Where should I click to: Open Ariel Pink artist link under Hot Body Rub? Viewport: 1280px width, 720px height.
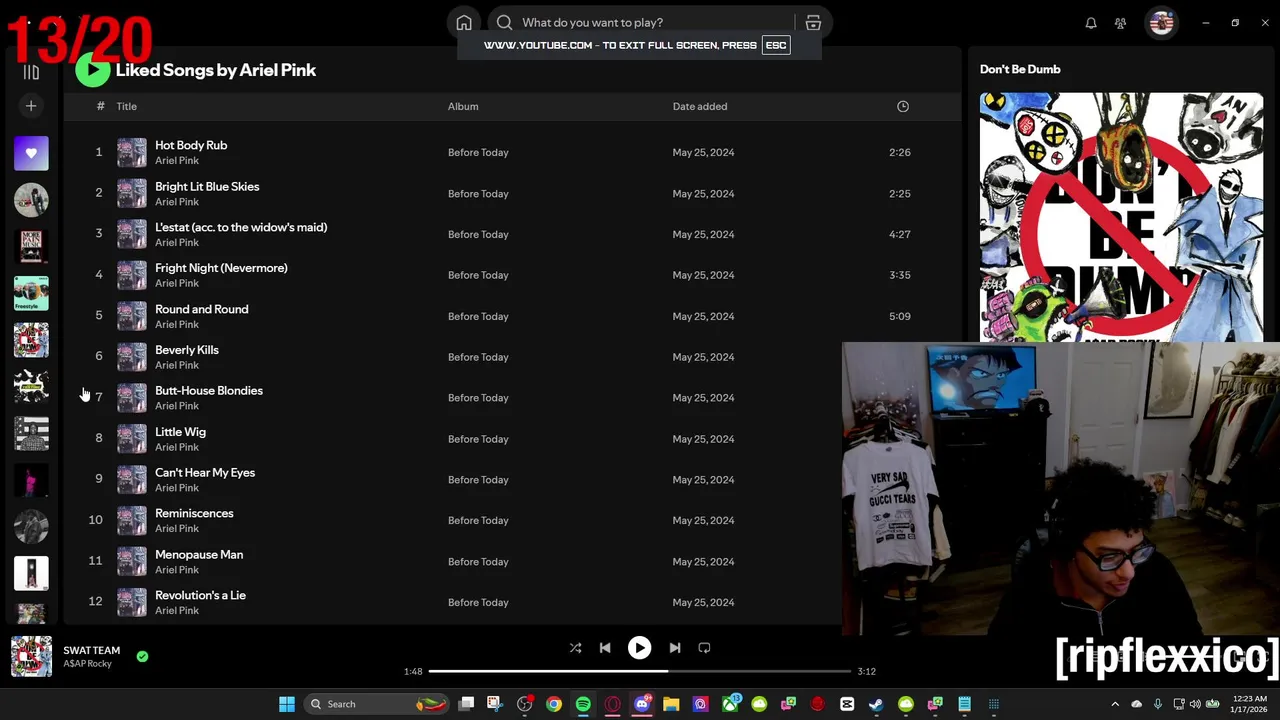177,161
